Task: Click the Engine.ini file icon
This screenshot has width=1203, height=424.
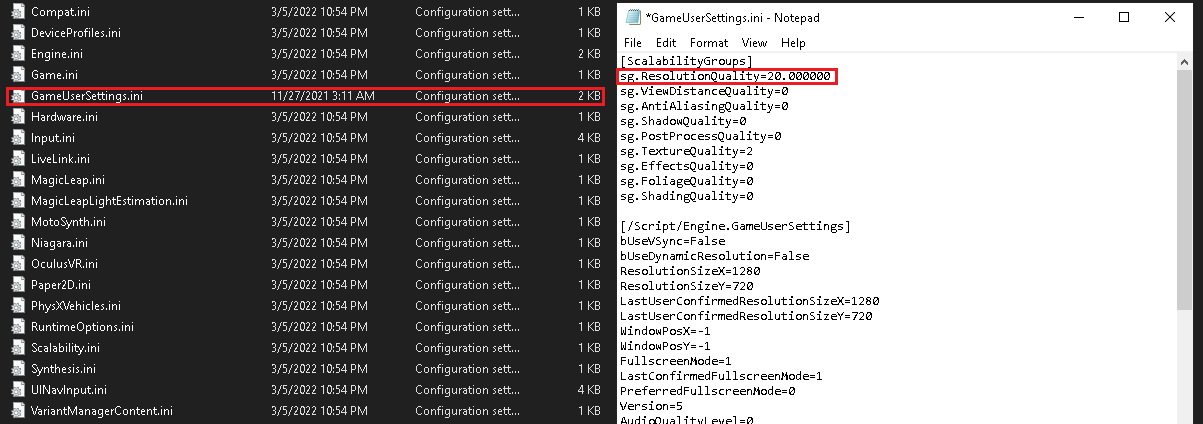Action: pos(17,54)
